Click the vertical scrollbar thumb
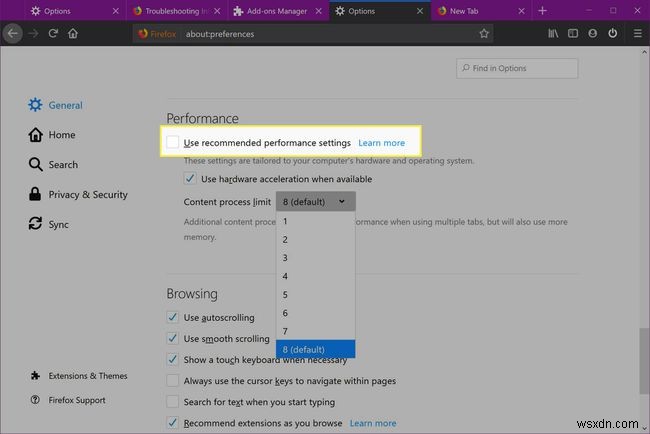Image resolution: width=650 pixels, height=434 pixels. point(644,361)
